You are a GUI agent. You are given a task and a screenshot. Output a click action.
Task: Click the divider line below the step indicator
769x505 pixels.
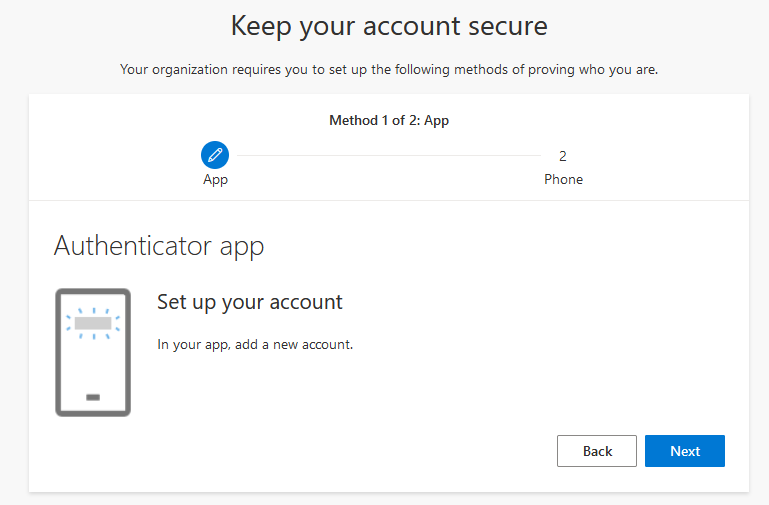click(x=389, y=200)
